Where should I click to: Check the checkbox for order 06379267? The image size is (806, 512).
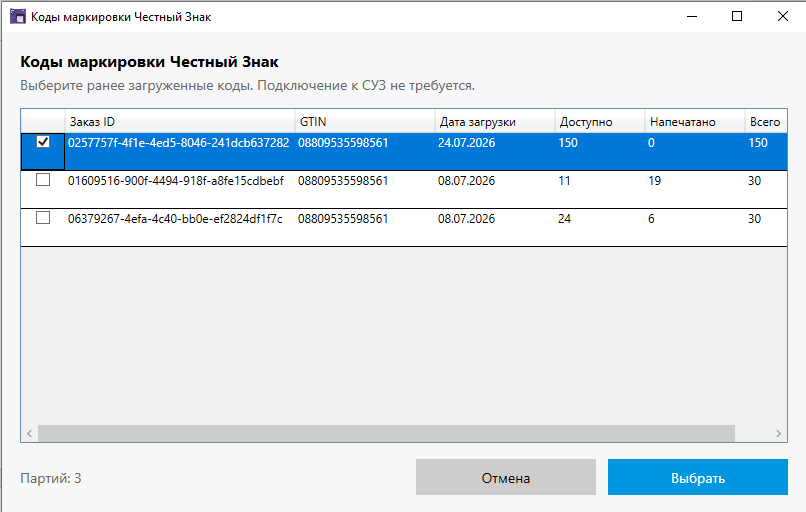point(43,218)
